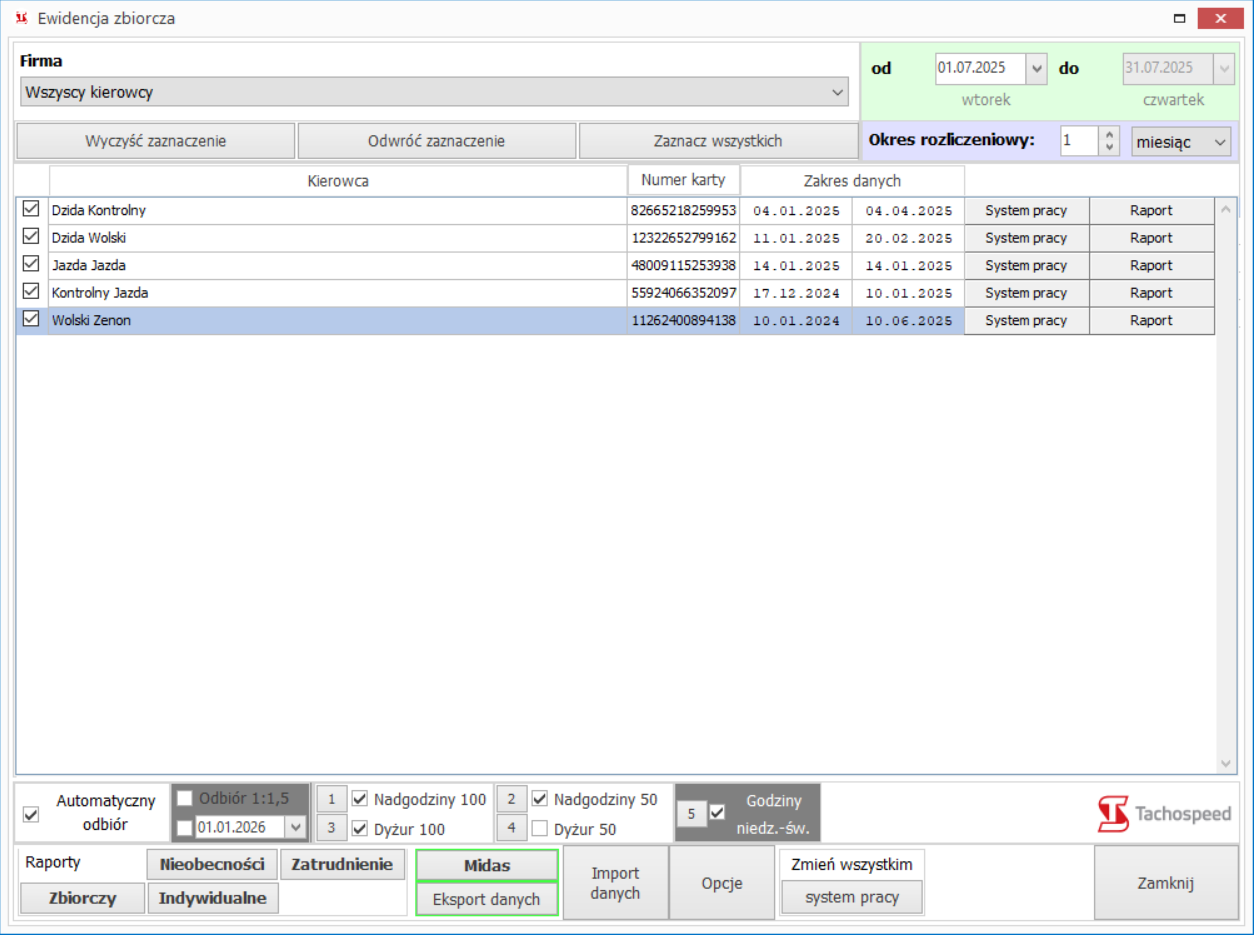Toggle the Jazda Jazda driver checkbox
This screenshot has height=935, width=1254.
point(31,265)
